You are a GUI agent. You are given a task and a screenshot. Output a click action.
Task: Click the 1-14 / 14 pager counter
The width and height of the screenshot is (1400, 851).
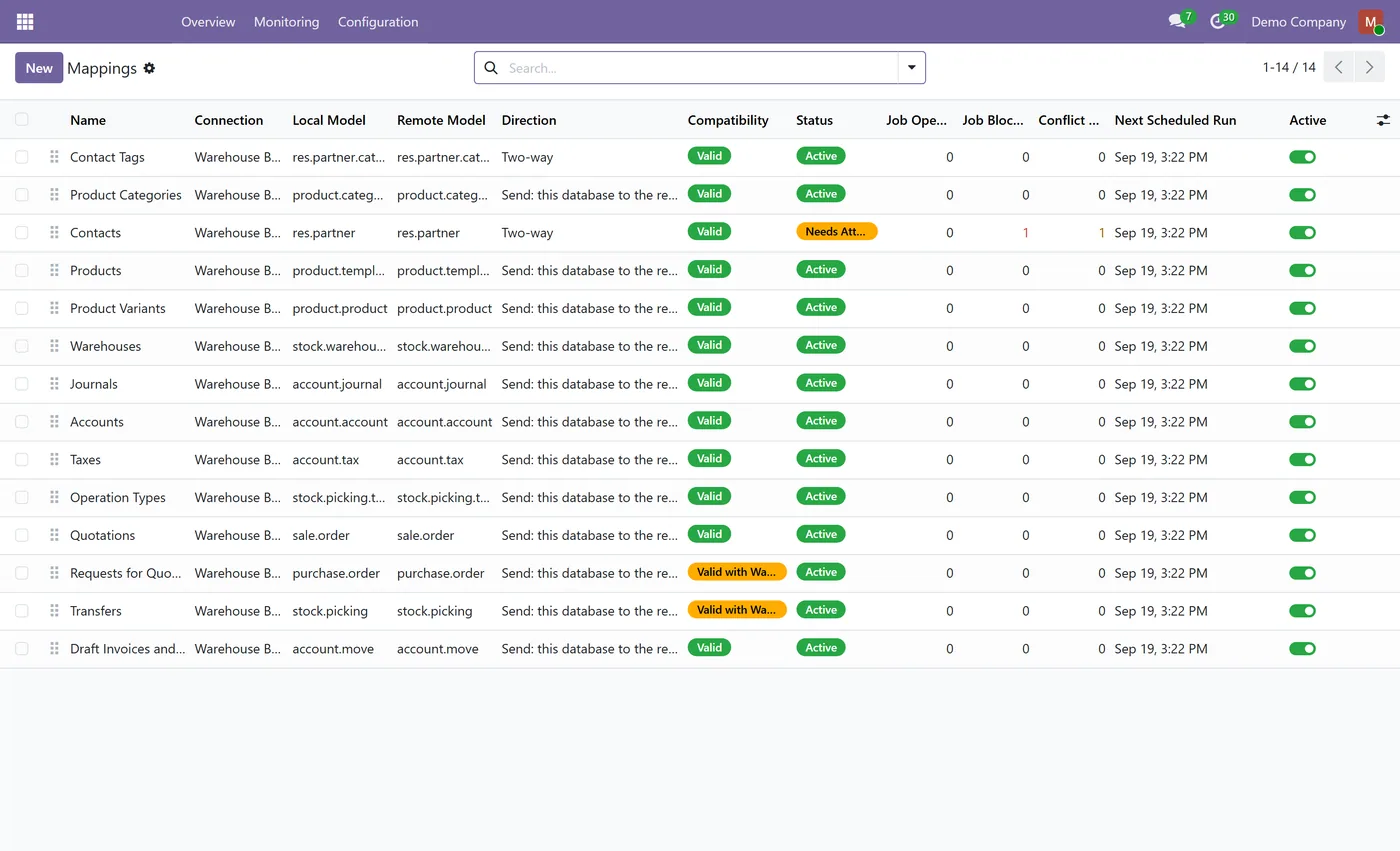point(1289,68)
